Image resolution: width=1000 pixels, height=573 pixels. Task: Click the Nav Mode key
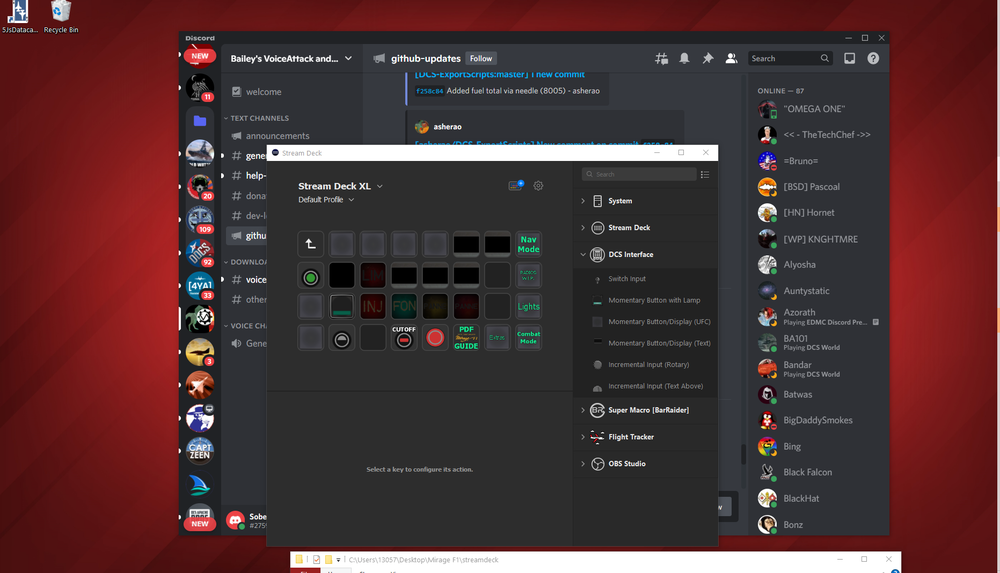(x=528, y=243)
